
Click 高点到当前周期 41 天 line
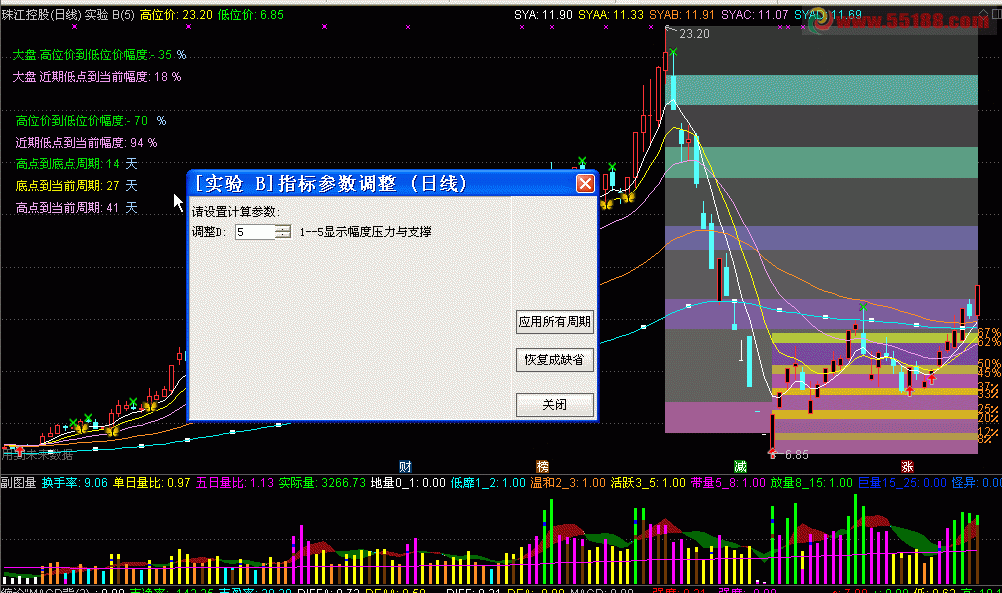click(77, 208)
